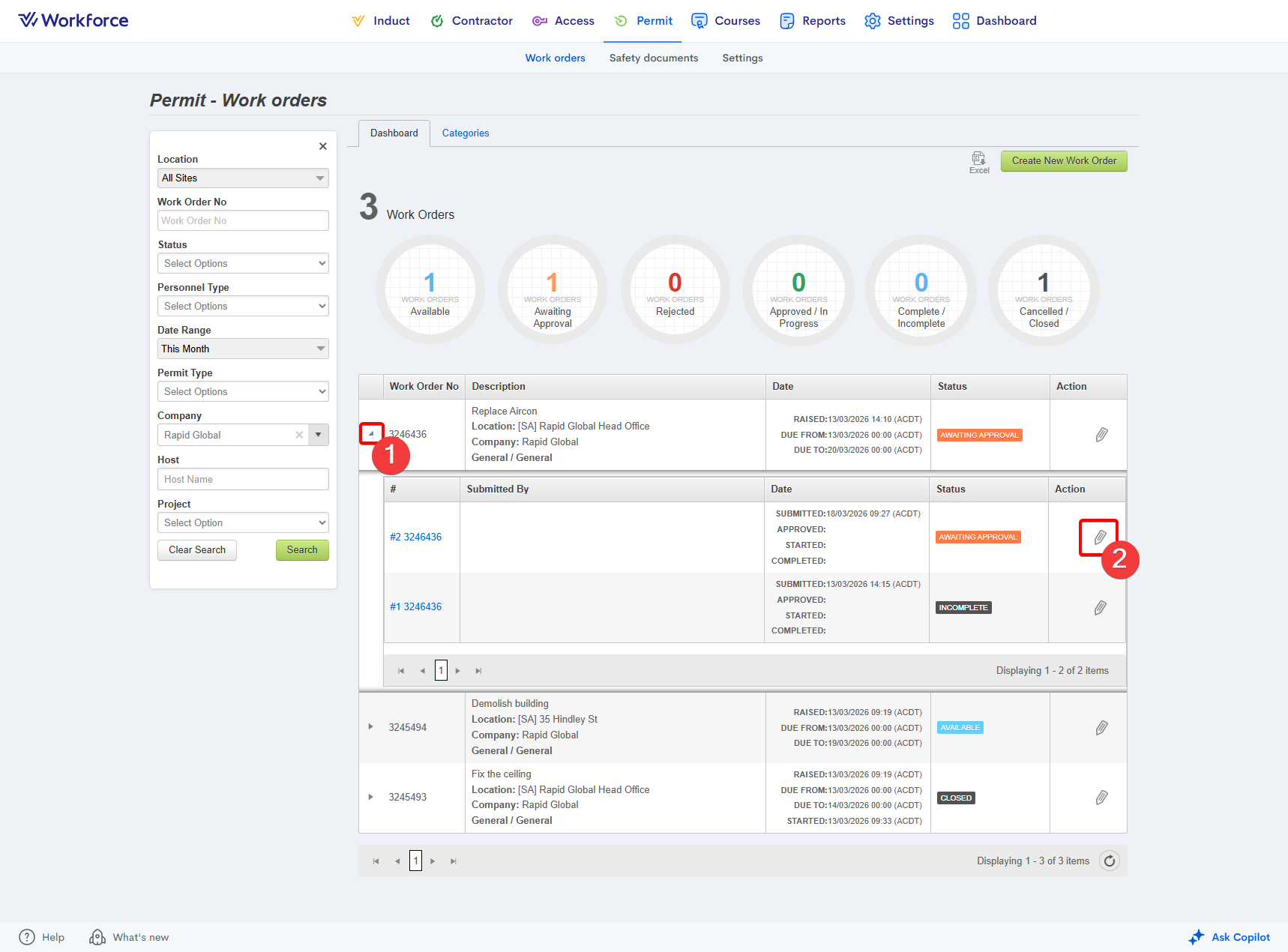This screenshot has height=952, width=1288.
Task: Open the Date Range dropdown
Action: click(x=243, y=349)
